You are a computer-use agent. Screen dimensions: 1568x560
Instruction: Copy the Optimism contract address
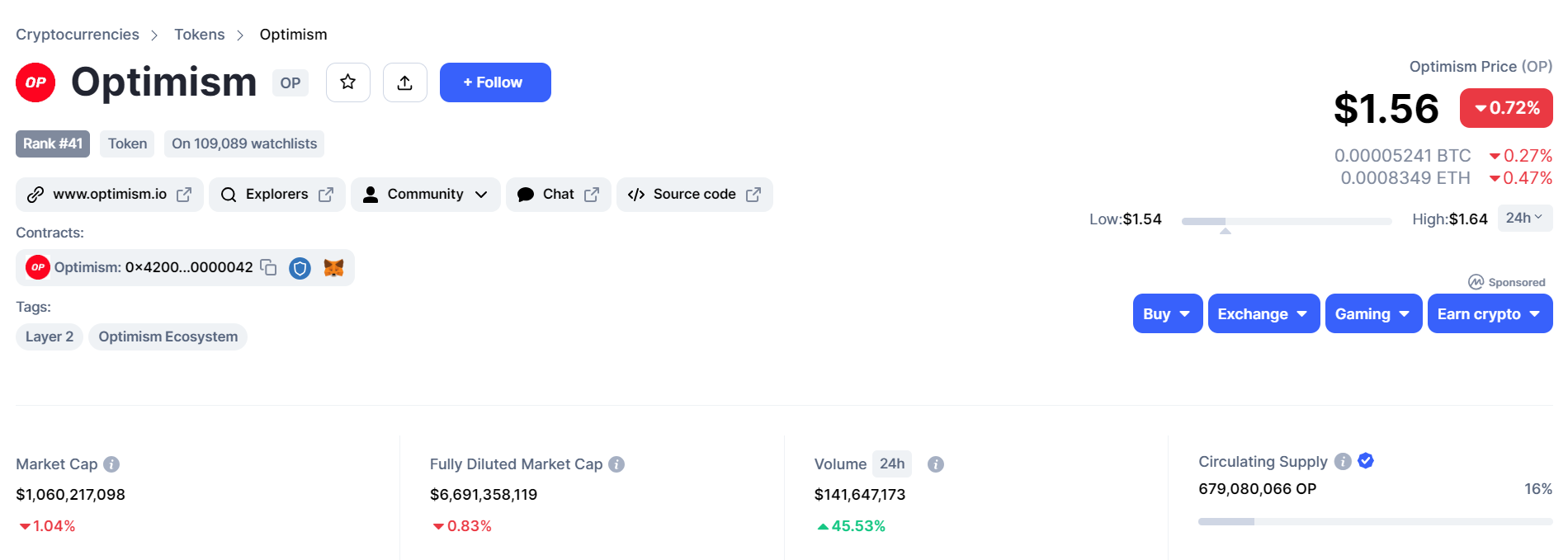tap(268, 267)
